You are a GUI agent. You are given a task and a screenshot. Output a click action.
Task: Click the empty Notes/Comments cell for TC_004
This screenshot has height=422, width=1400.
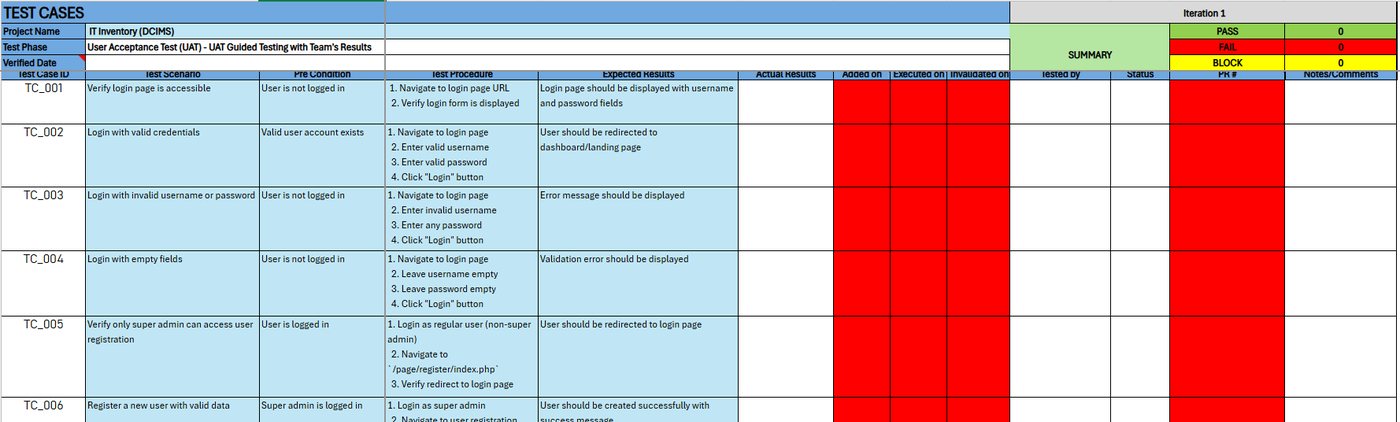pos(1341,283)
